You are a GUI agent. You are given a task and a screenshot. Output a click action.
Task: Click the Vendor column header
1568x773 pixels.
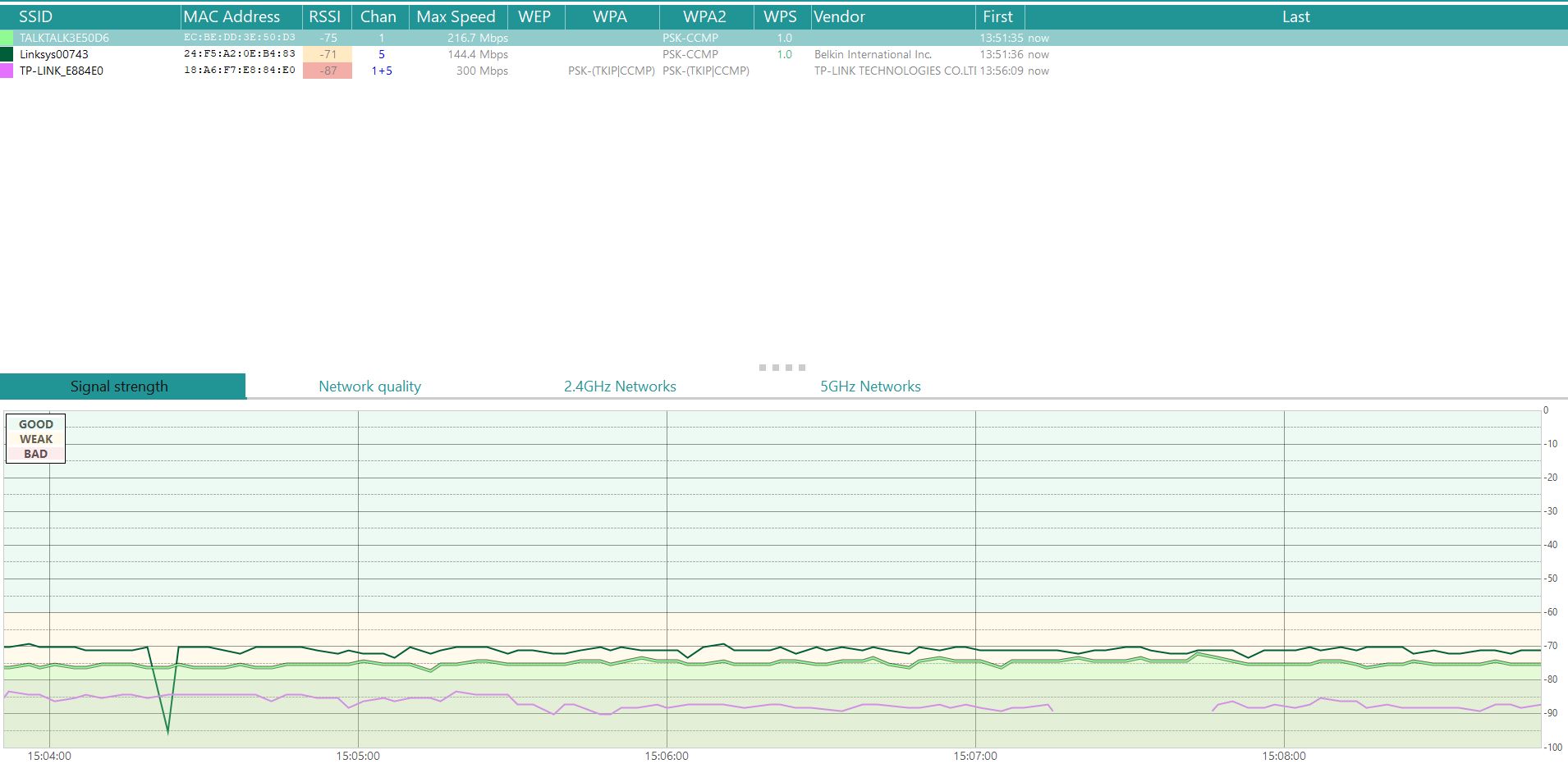(839, 16)
